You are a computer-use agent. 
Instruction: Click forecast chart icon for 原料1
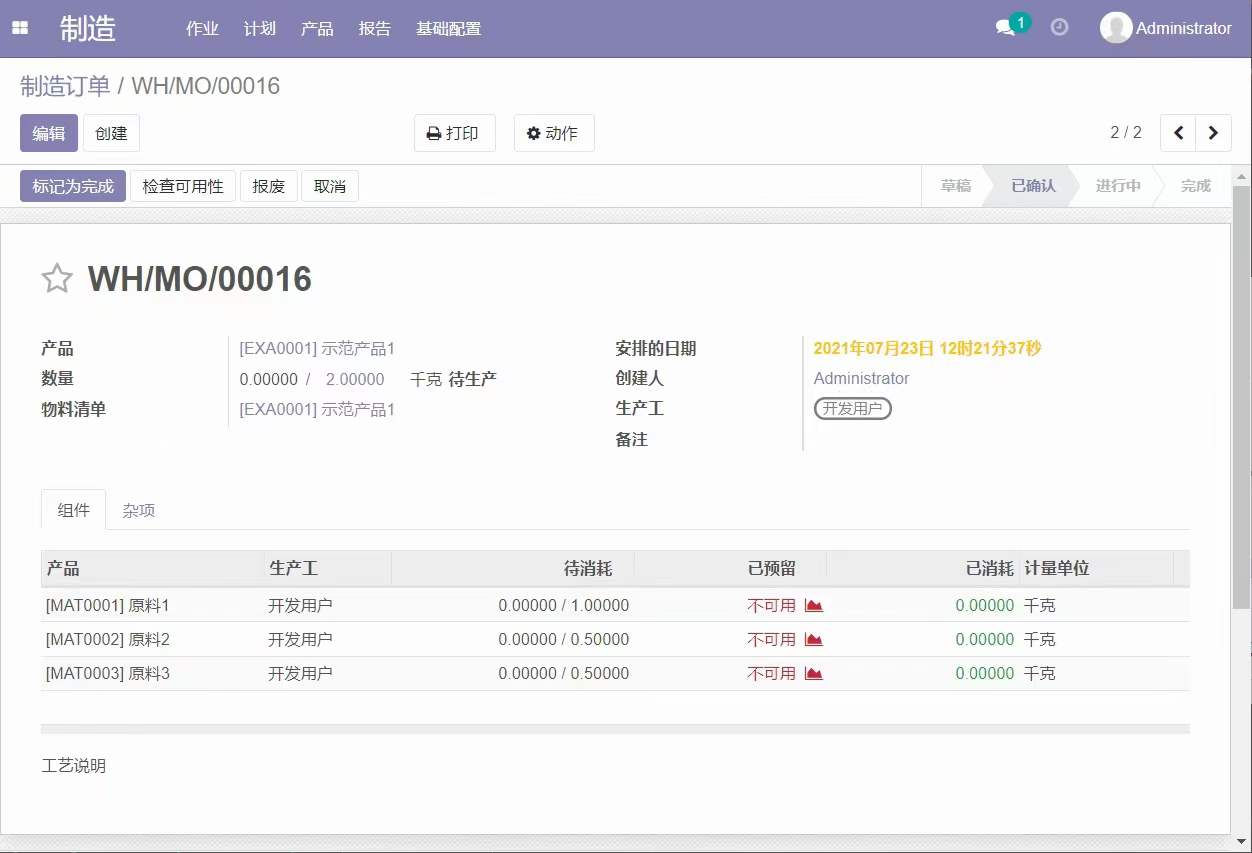pos(813,606)
